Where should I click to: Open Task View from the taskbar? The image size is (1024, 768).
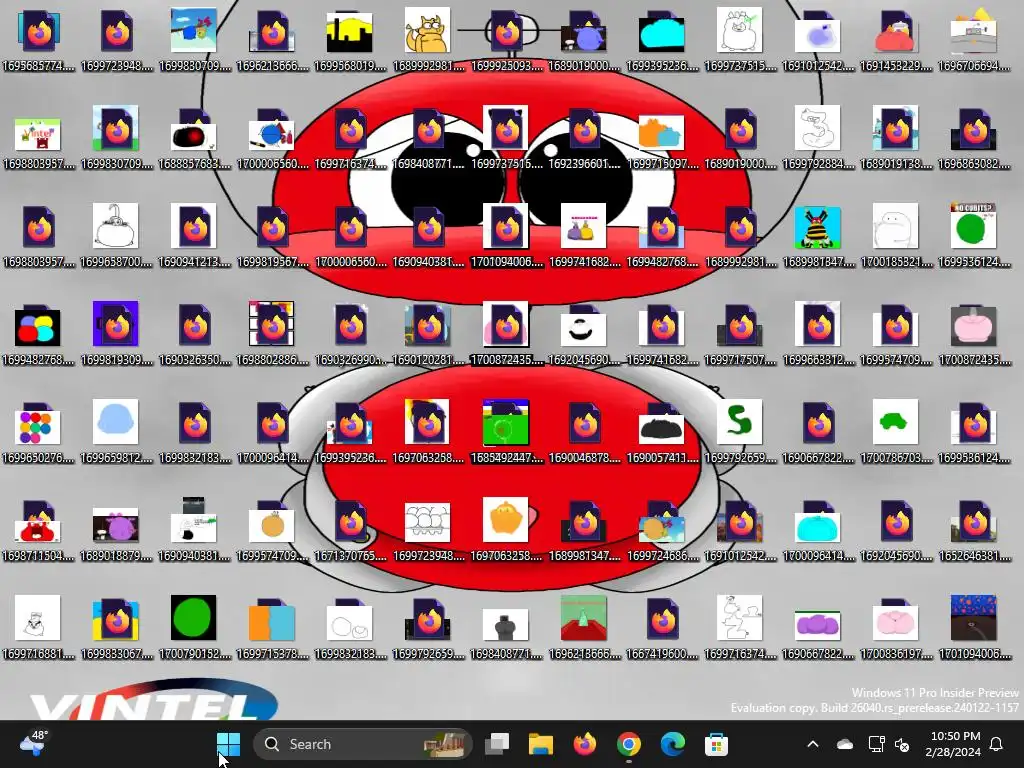[x=497, y=744]
